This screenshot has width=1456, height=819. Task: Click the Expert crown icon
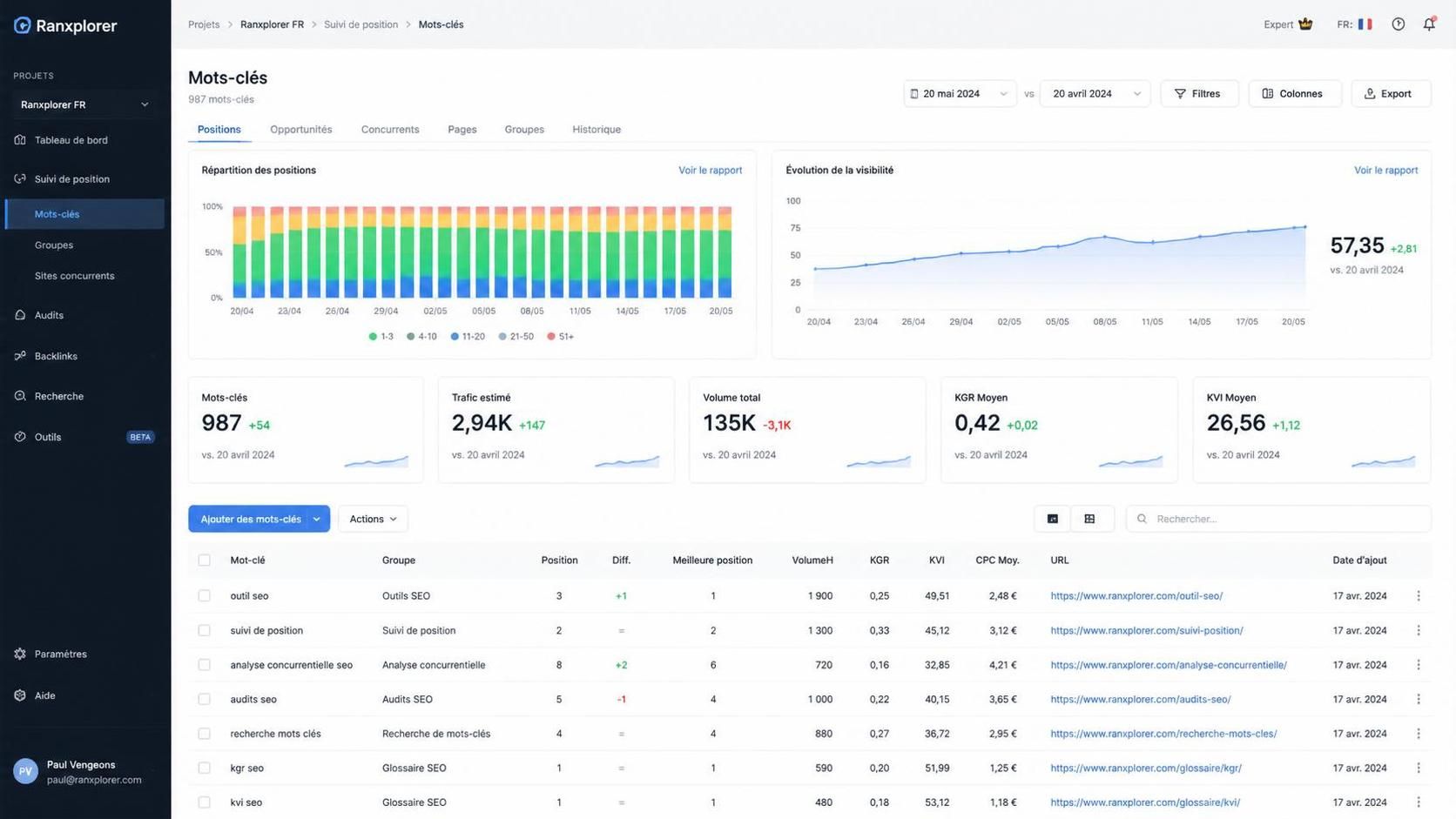(1305, 24)
